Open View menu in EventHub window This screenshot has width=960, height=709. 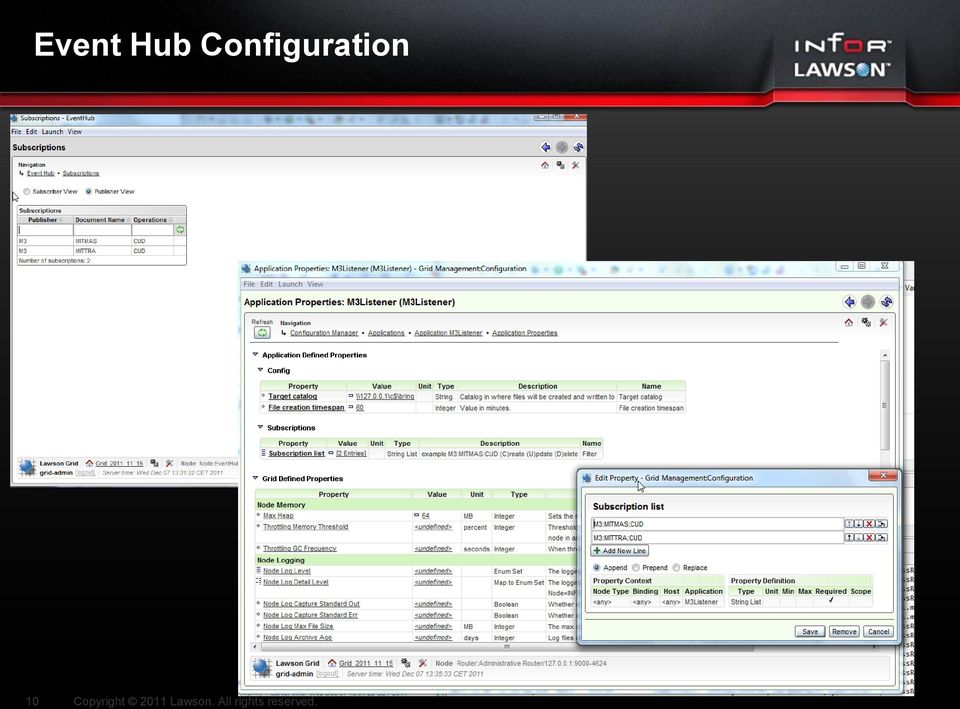point(75,132)
